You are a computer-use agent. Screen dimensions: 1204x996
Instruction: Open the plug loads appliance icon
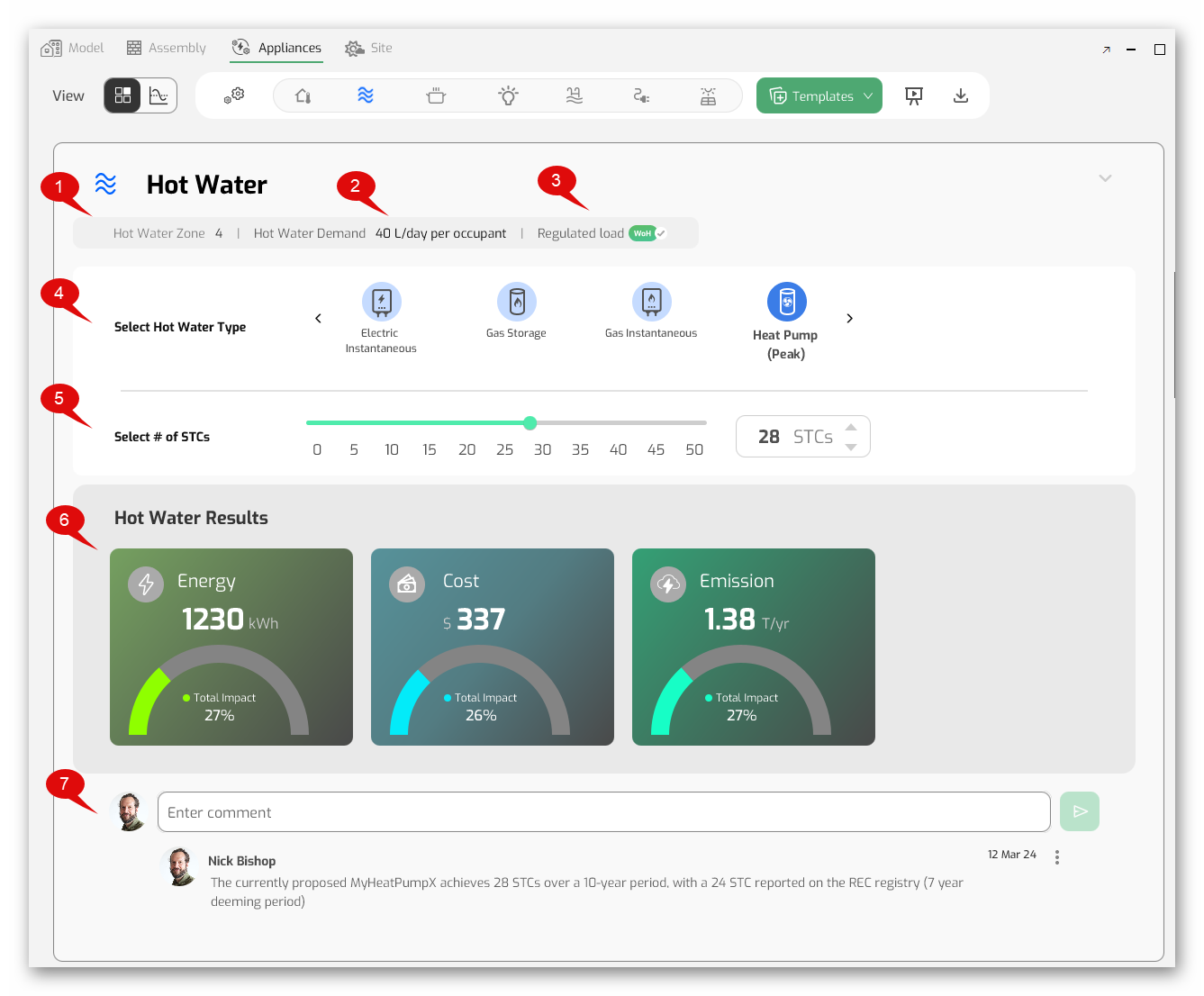click(641, 95)
